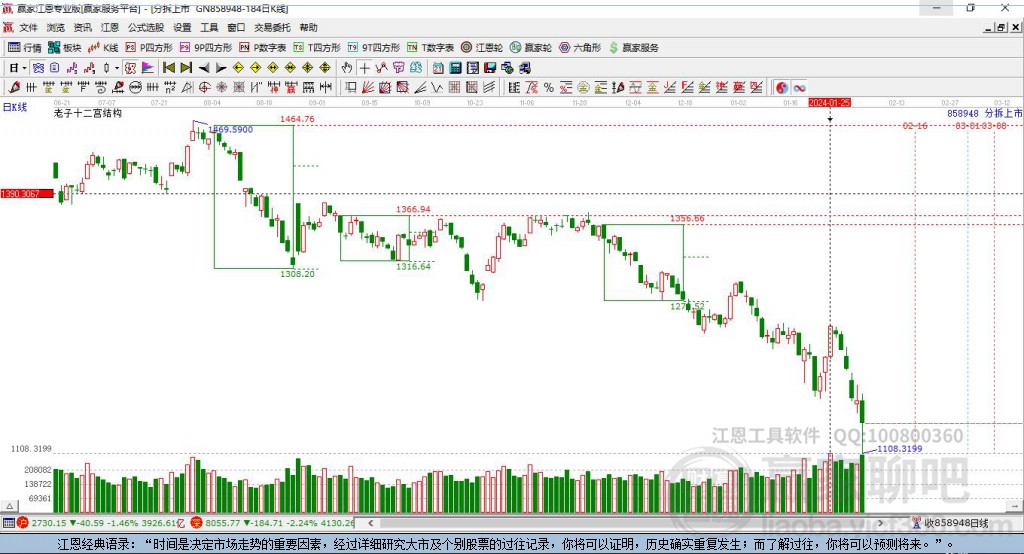Click the 老子十二宫结构 indicator title
The image size is (1024, 554).
(88, 113)
